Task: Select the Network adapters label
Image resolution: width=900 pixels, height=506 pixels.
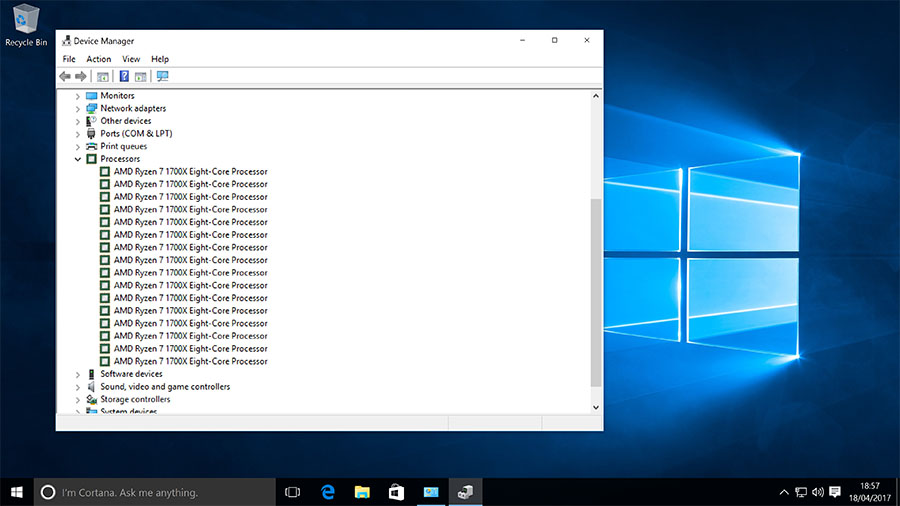Action: 133,108
